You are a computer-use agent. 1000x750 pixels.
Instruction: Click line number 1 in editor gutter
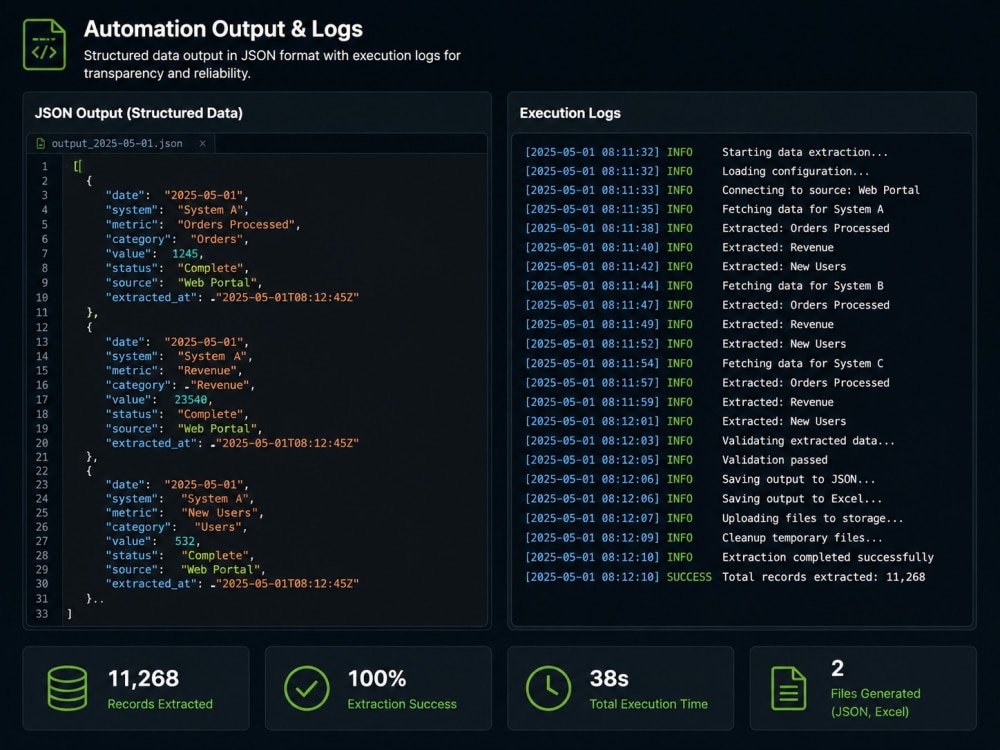click(x=45, y=166)
